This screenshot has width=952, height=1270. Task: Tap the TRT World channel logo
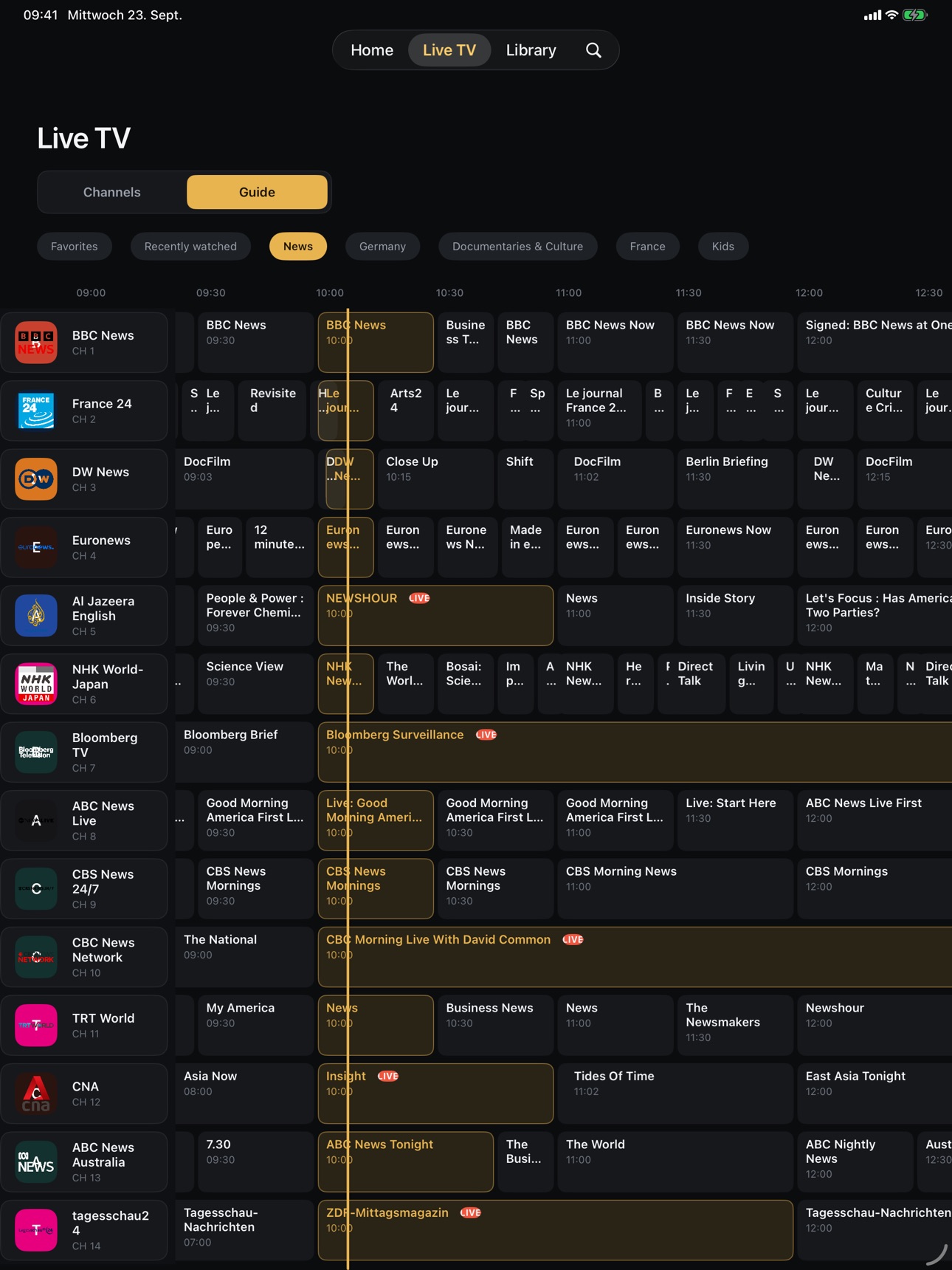pos(36,1026)
